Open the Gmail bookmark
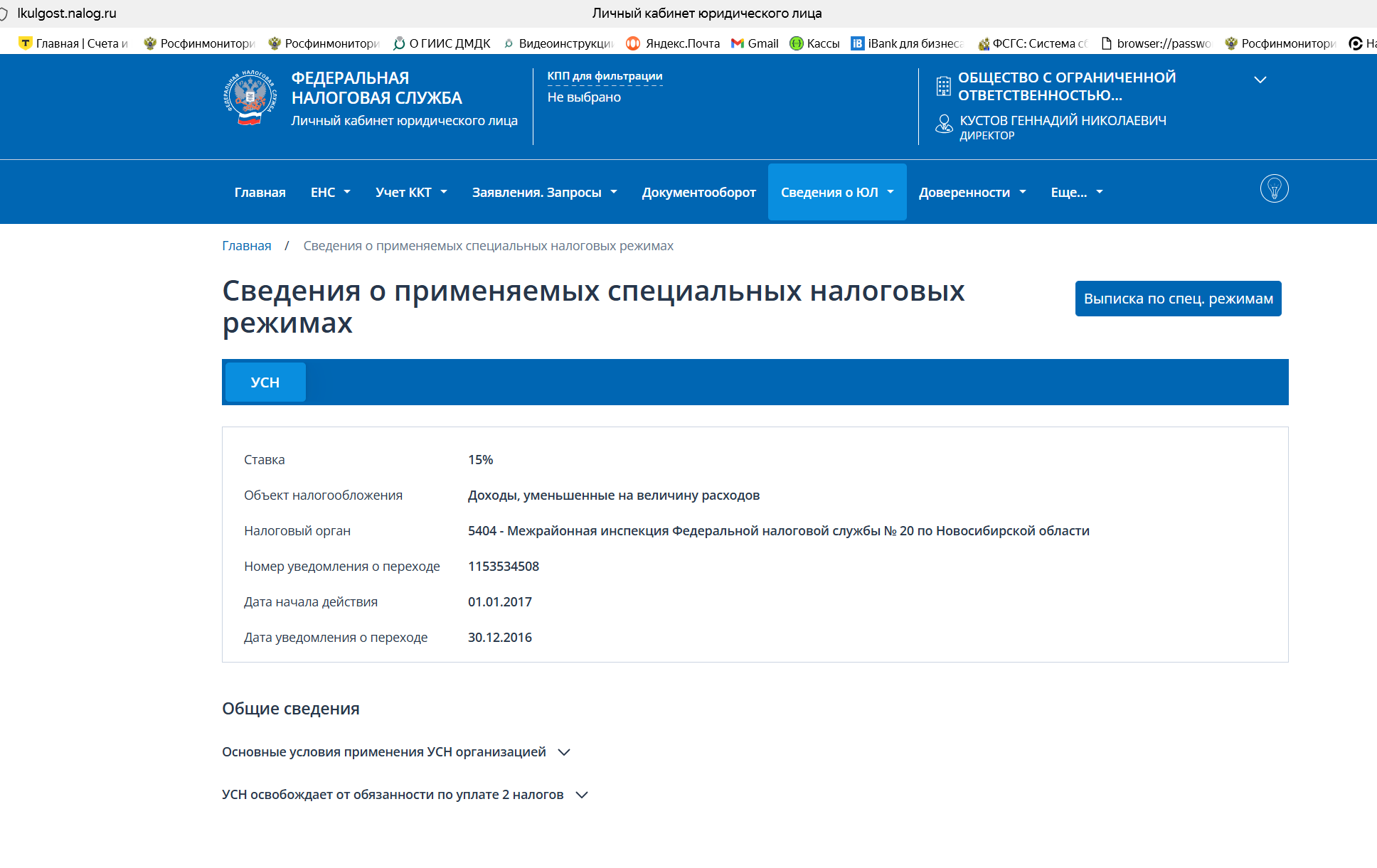Image resolution: width=1377 pixels, height=868 pixels. 755,43
